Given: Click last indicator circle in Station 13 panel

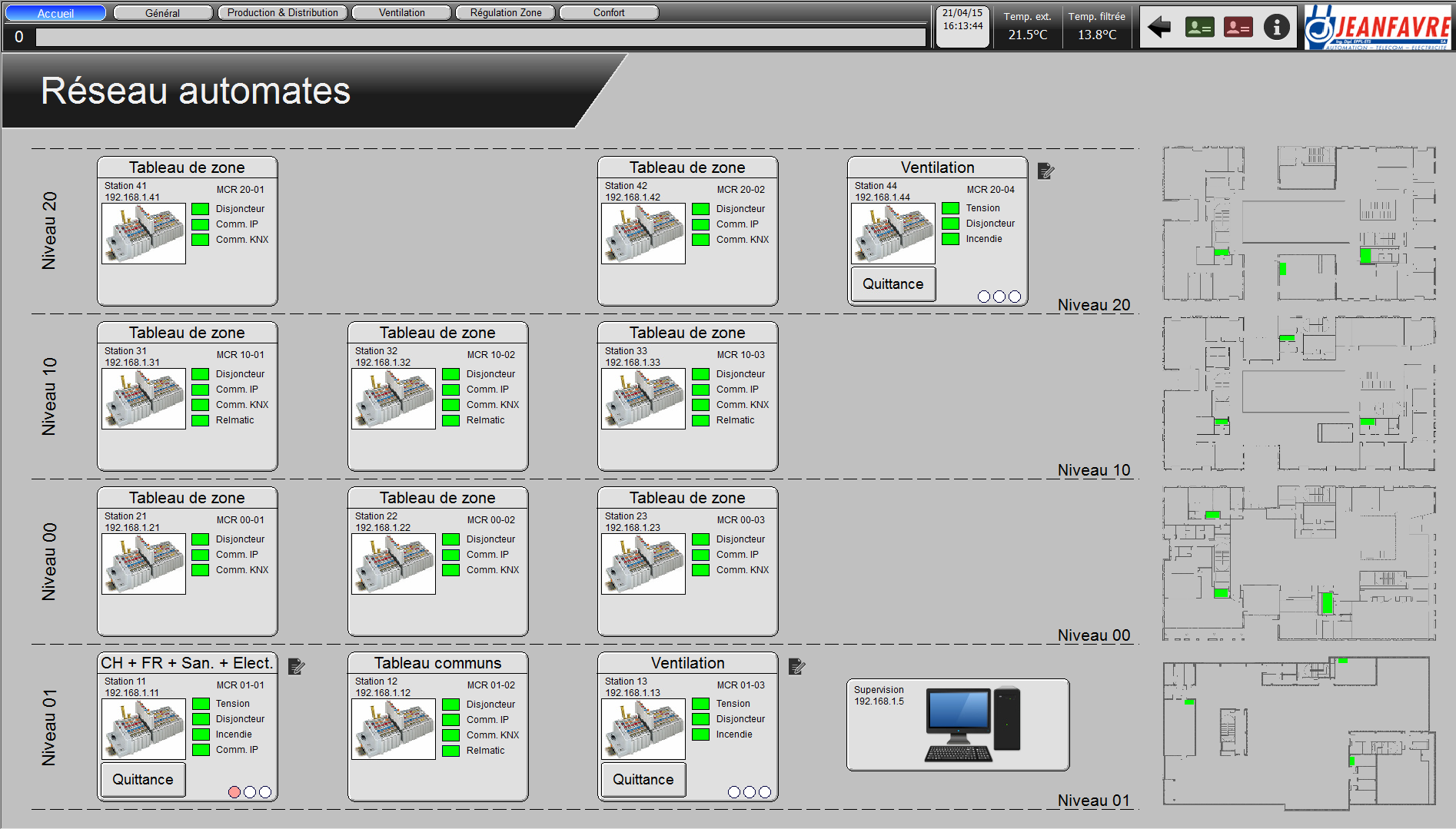Looking at the screenshot, I should click(765, 792).
